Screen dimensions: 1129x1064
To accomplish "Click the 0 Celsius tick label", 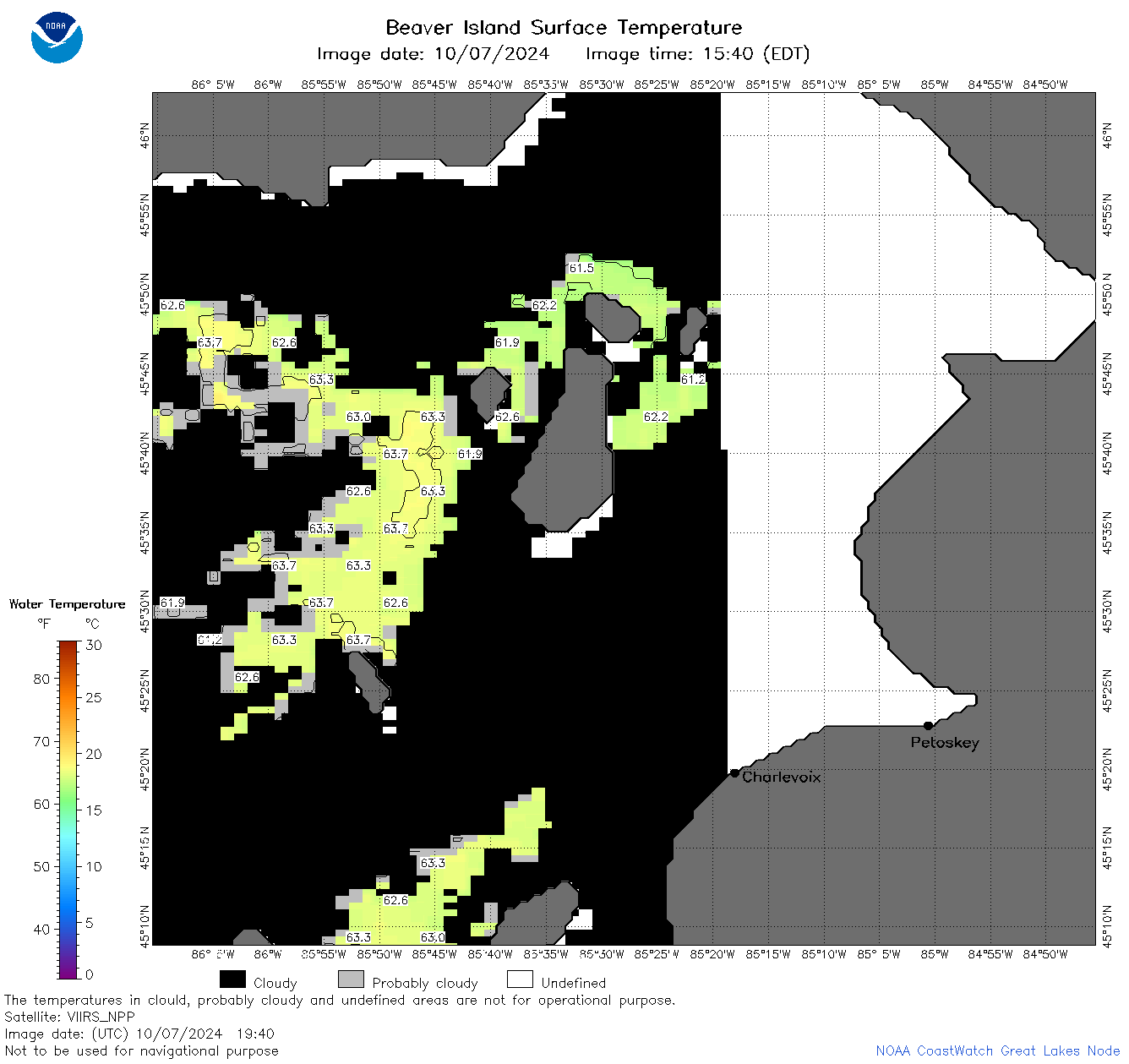I will point(90,974).
